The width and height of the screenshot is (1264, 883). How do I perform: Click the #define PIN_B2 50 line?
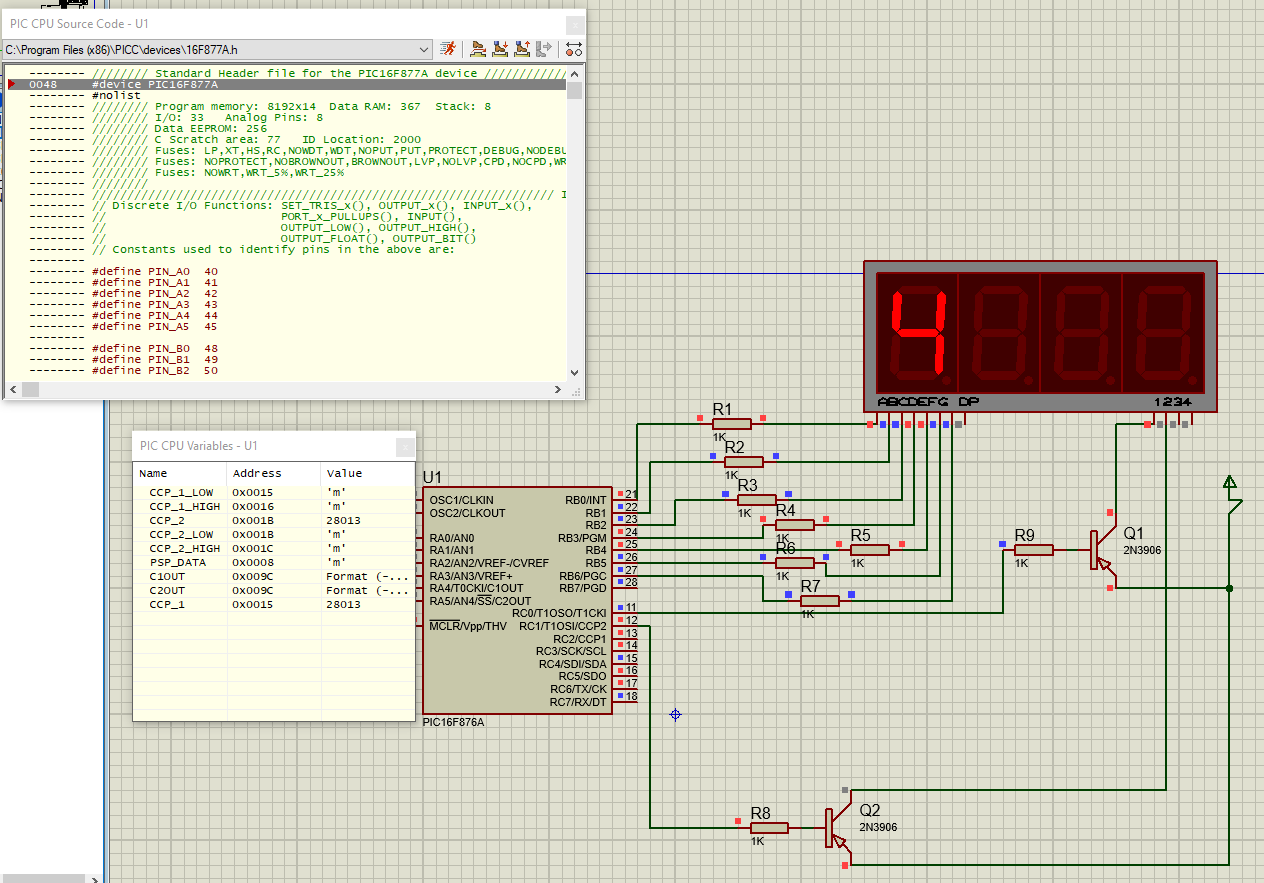click(x=155, y=370)
